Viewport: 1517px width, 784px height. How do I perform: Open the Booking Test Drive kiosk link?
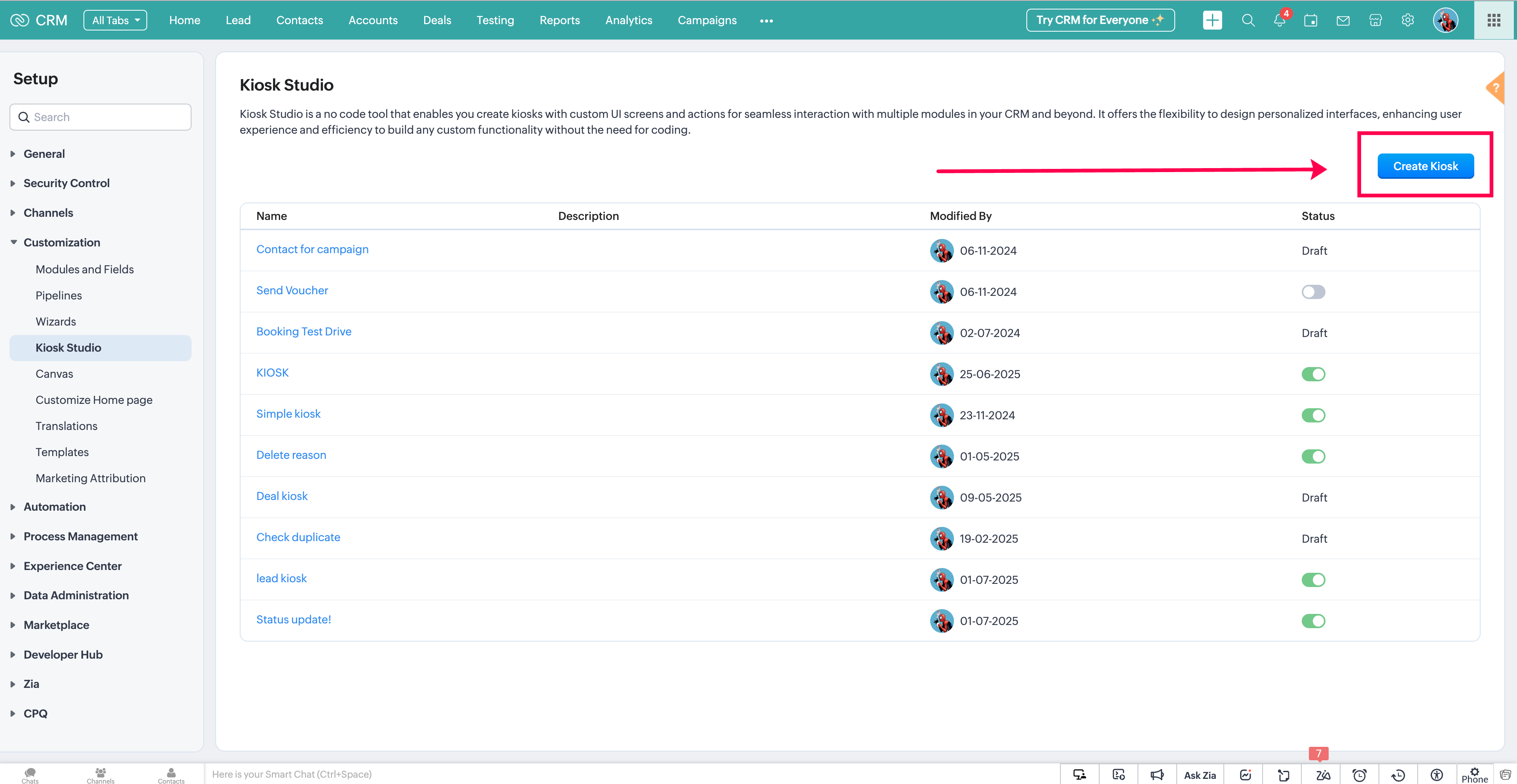pos(303,331)
